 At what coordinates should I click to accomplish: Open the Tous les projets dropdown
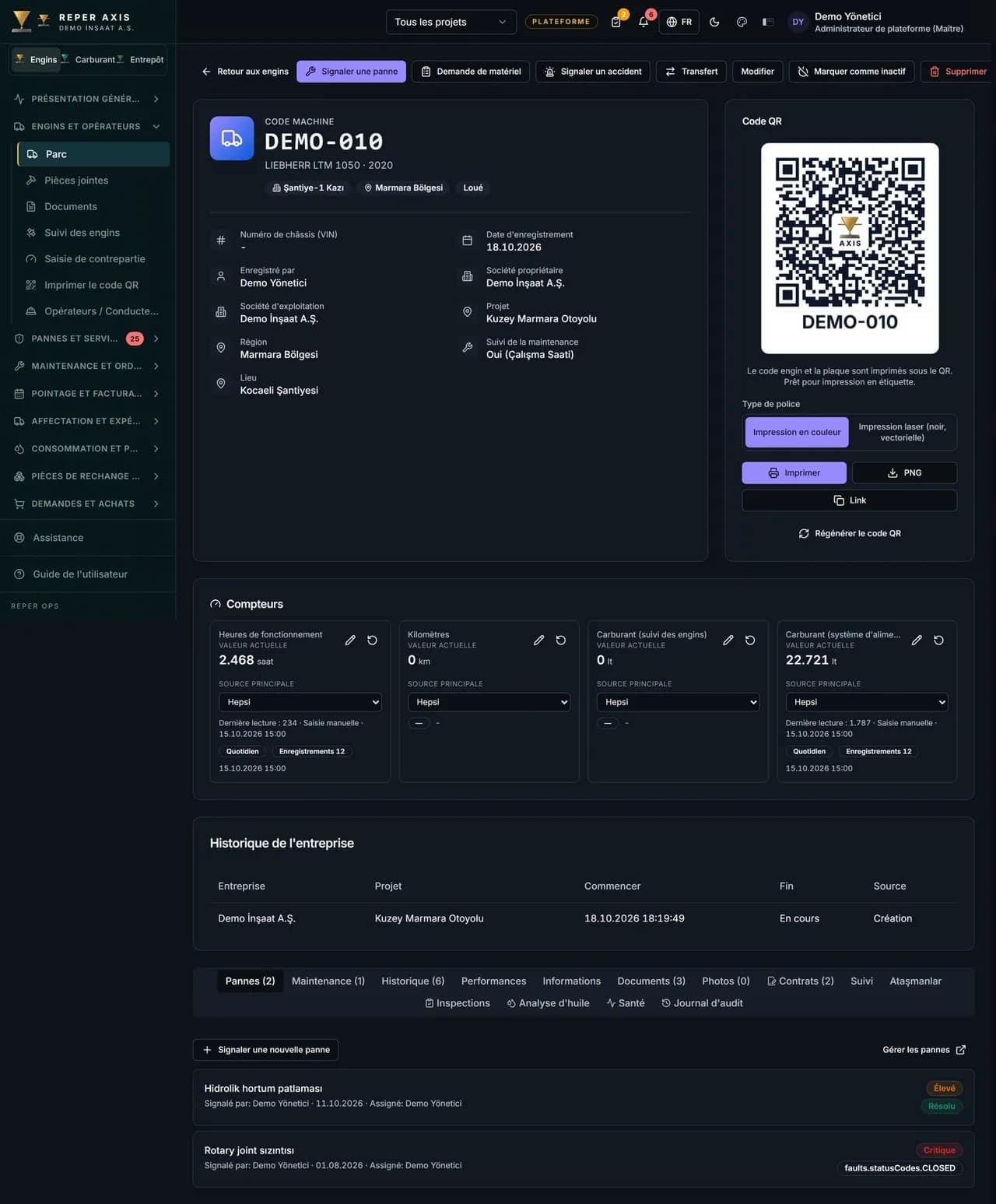[451, 22]
